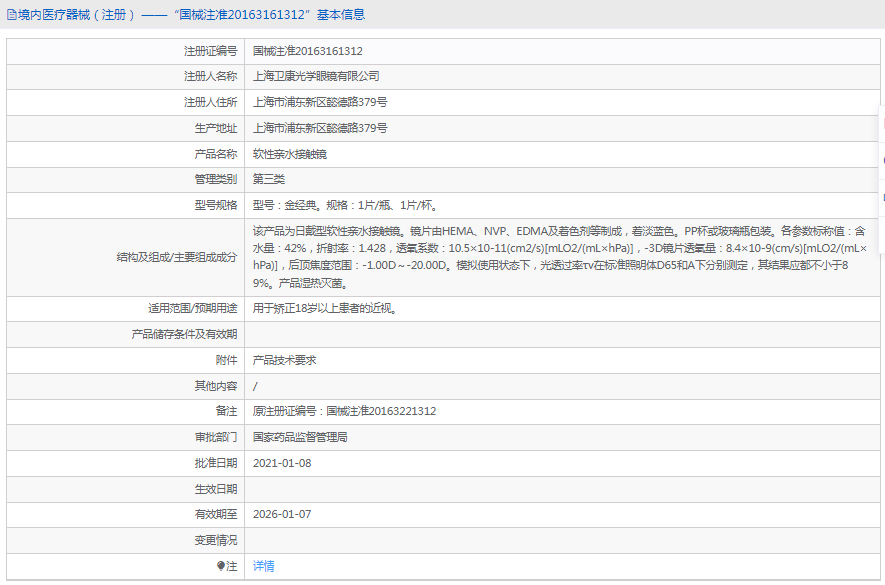Click the 变更情况 label
Viewport: 885px width, 585px height.
216,540
